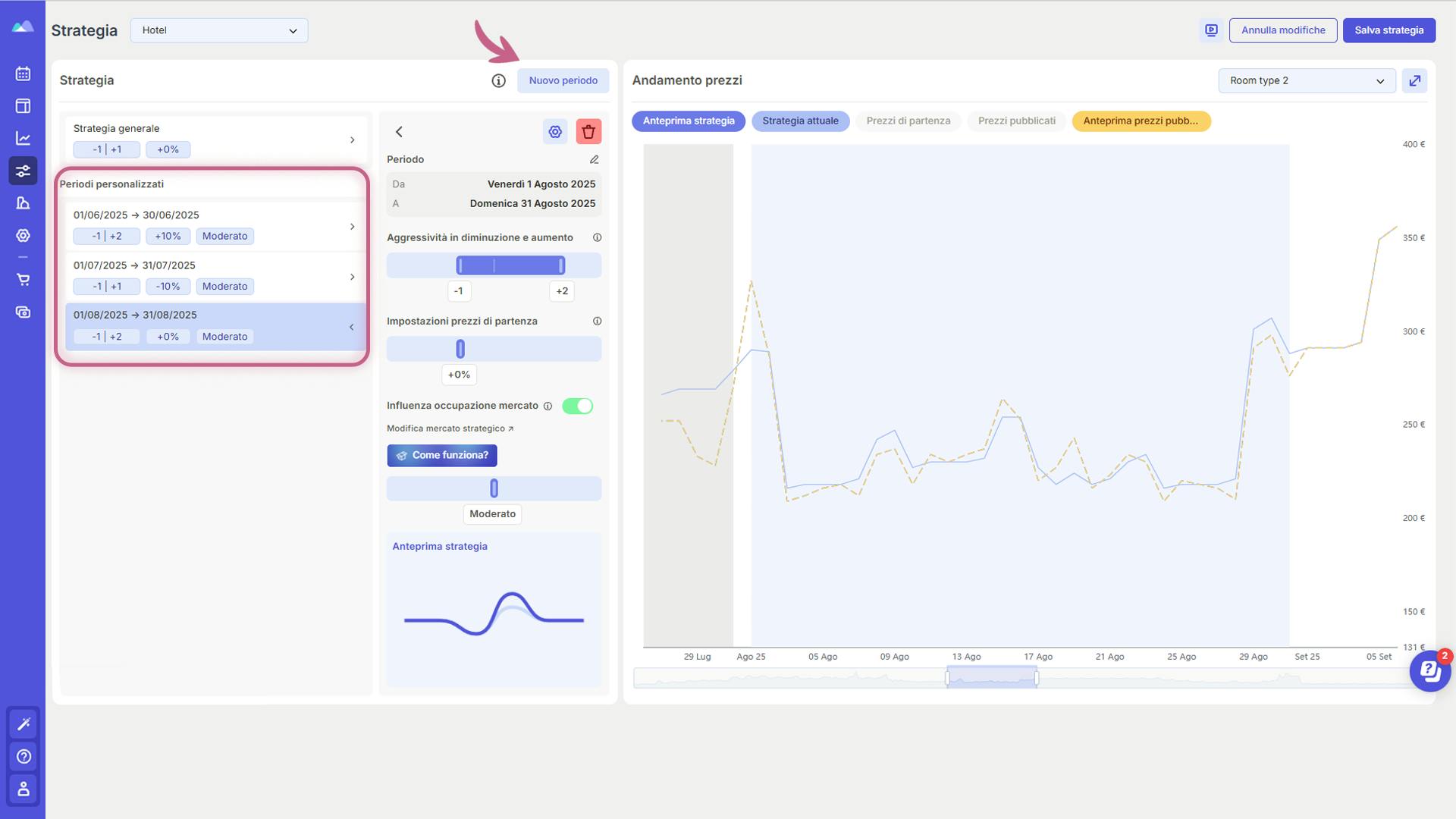Expand the 01/06/2025 → 30/06/2025 period
The height and width of the screenshot is (819, 1456).
pos(353,226)
